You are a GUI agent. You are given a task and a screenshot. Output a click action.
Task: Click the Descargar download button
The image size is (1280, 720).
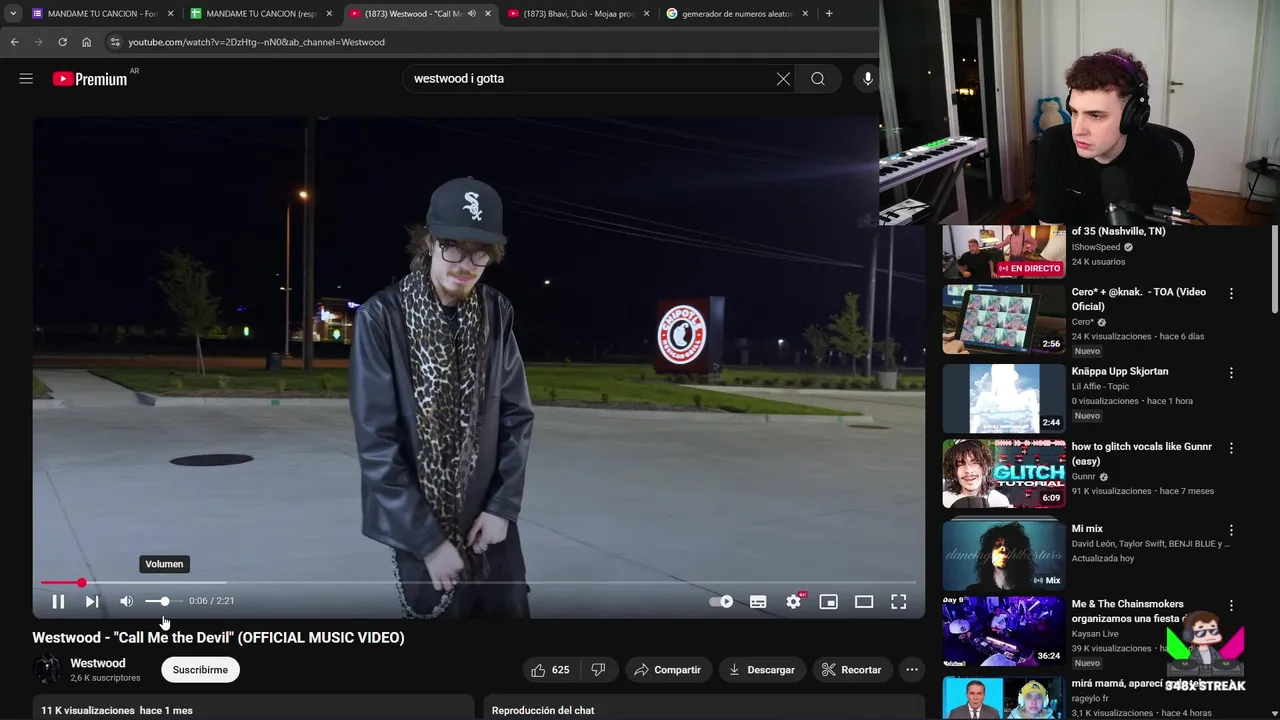click(762, 670)
